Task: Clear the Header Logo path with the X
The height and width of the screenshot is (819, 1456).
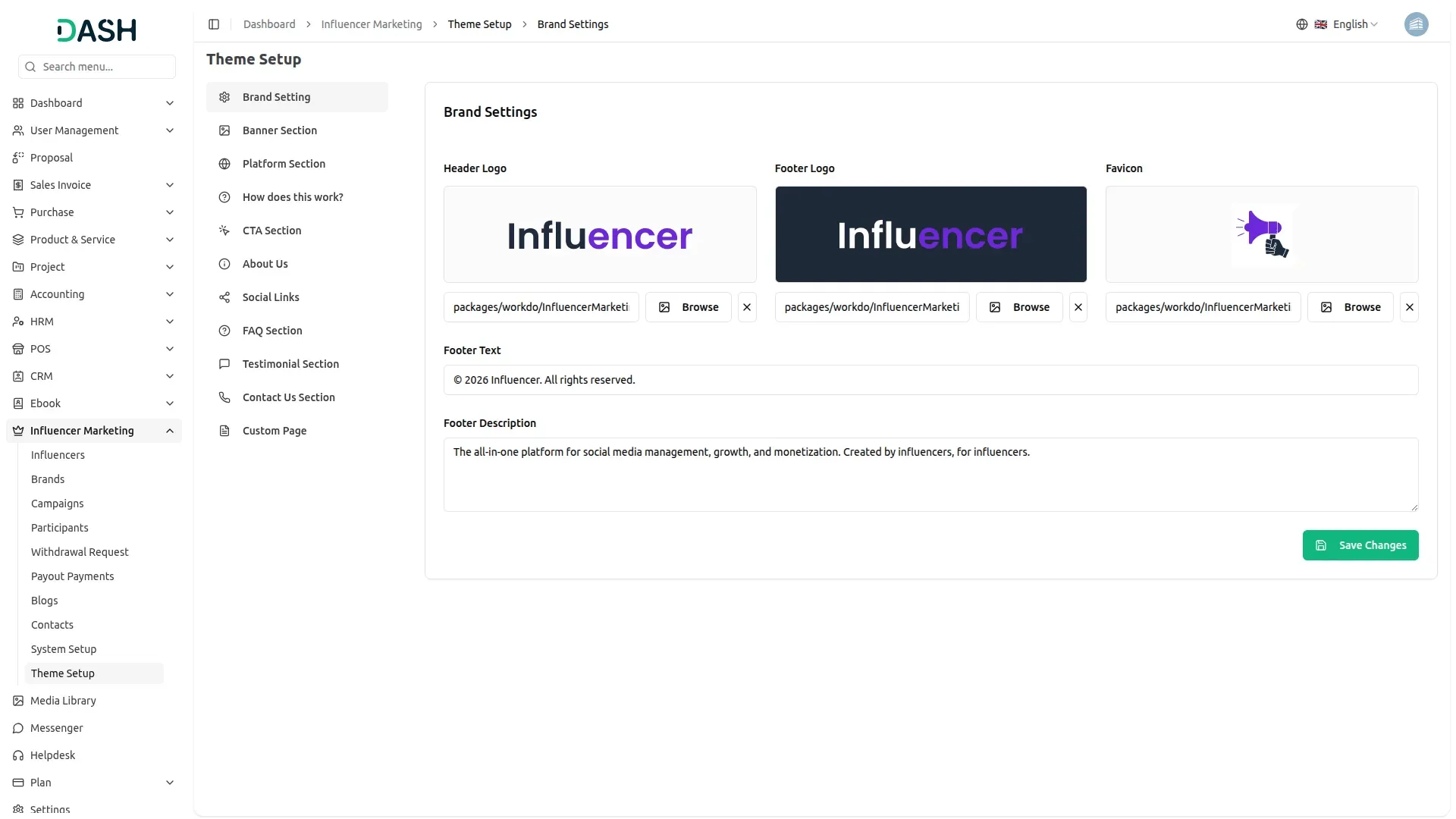Action: point(747,306)
